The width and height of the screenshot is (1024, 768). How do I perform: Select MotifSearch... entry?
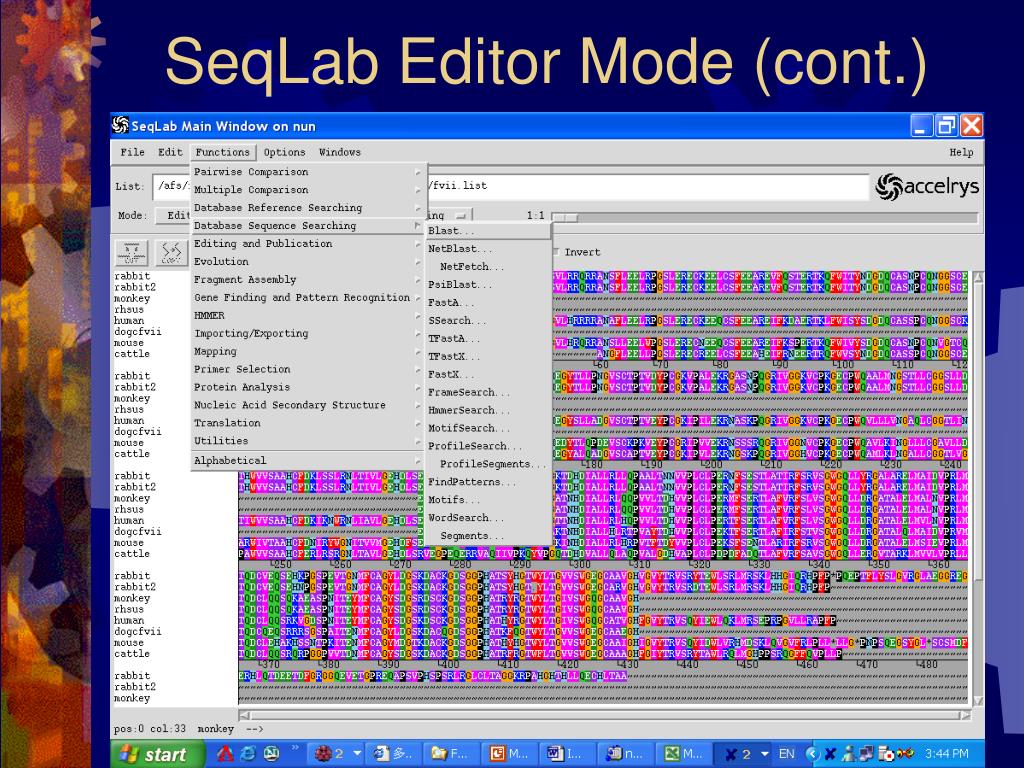coord(488,428)
